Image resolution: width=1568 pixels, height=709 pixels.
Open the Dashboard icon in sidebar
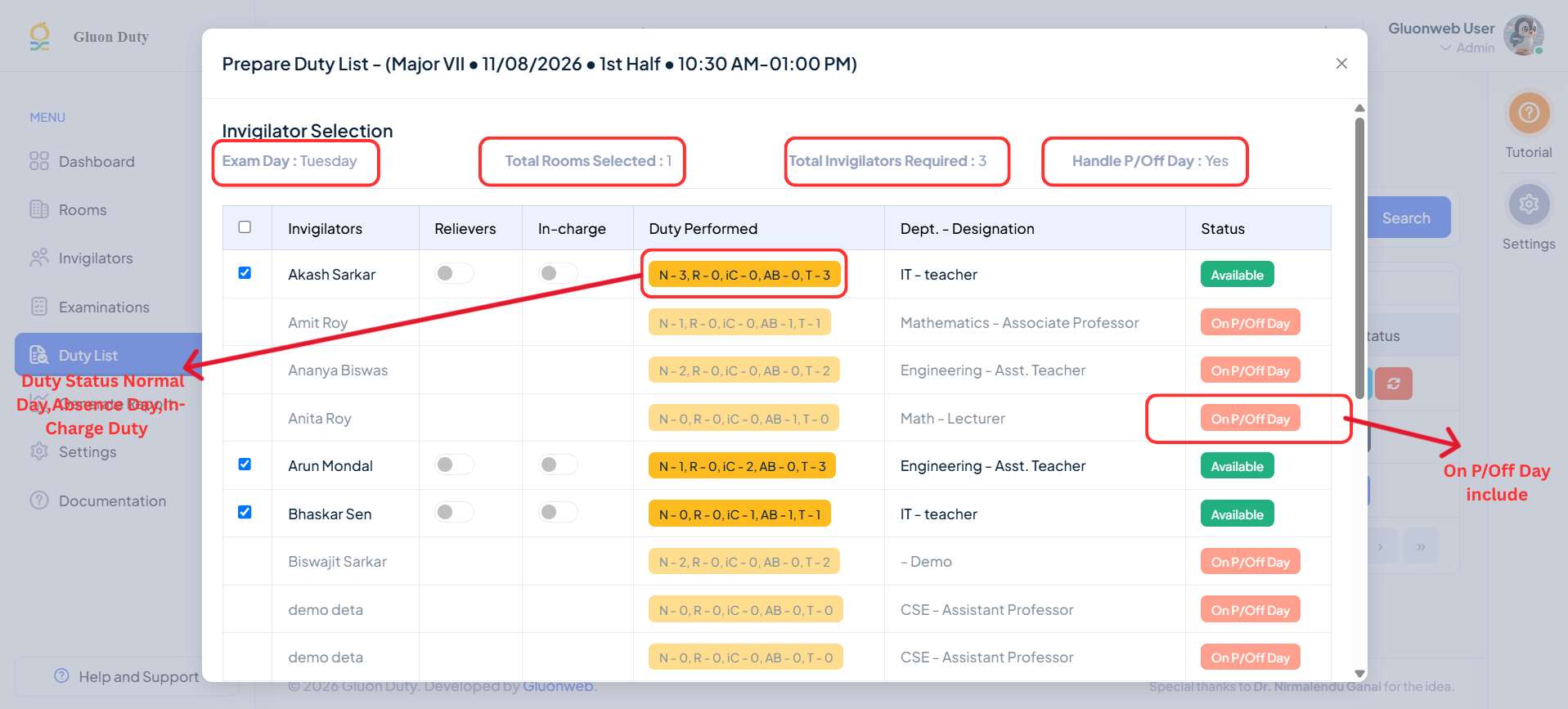click(x=39, y=161)
